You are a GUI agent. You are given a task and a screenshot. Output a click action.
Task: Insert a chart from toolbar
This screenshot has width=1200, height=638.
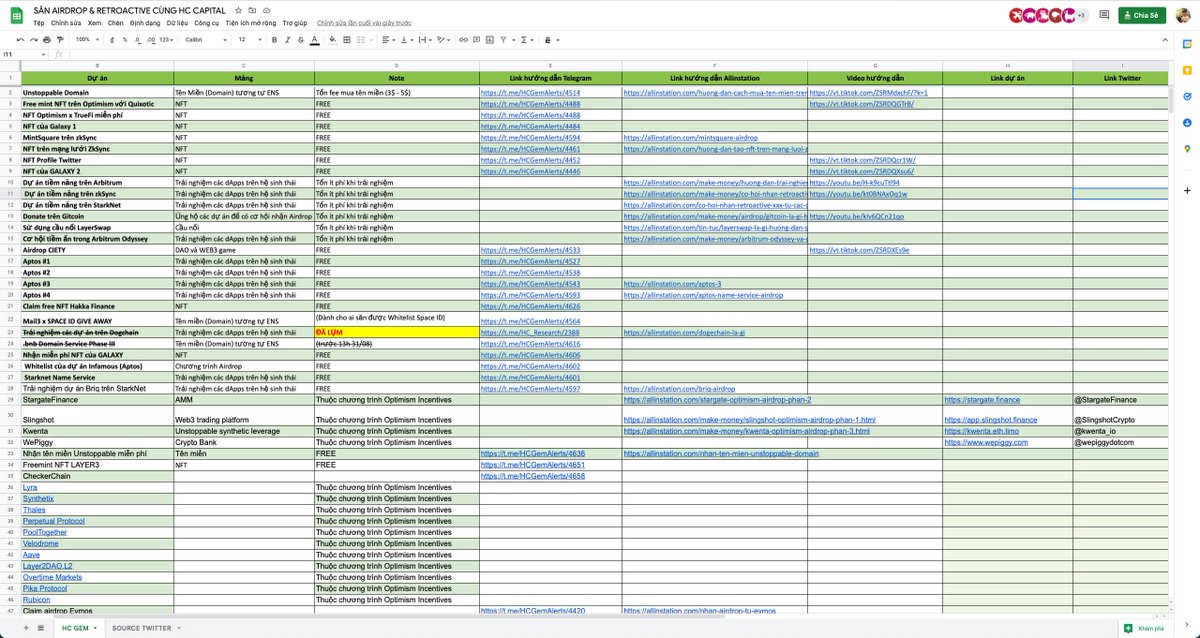pyautogui.click(x=490, y=40)
